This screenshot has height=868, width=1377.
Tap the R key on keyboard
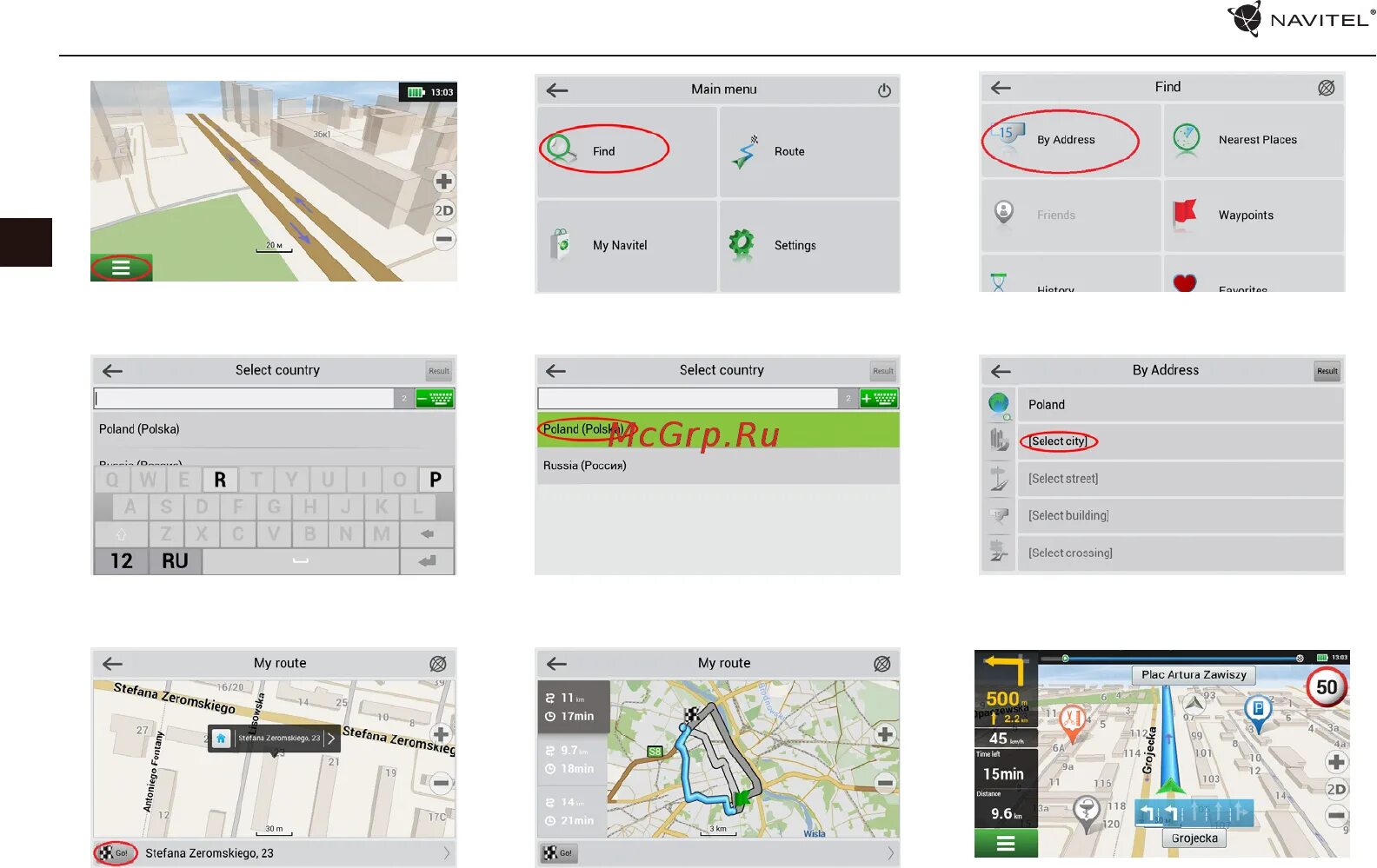[x=220, y=480]
